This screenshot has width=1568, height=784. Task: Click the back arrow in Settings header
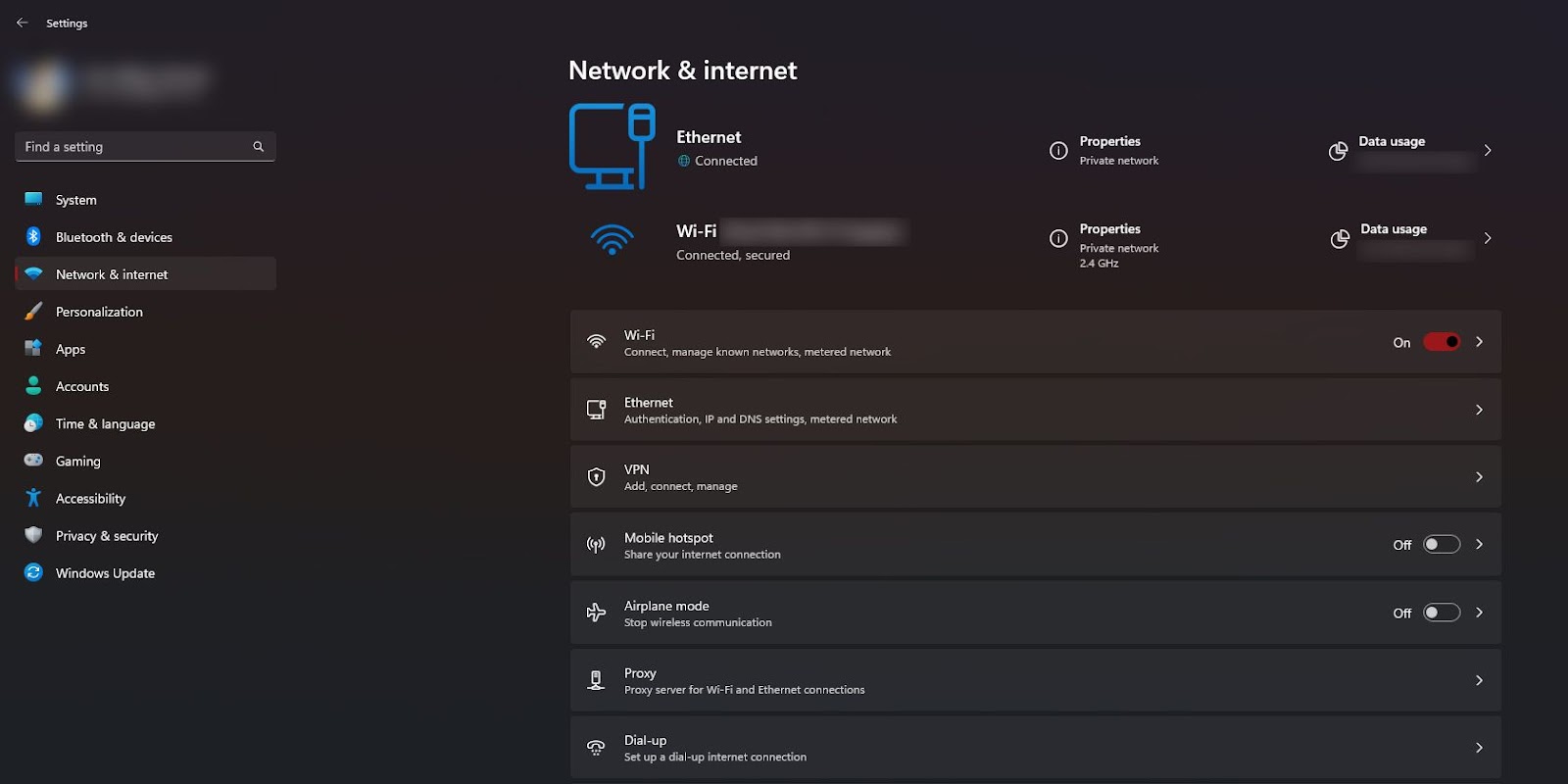(x=22, y=23)
